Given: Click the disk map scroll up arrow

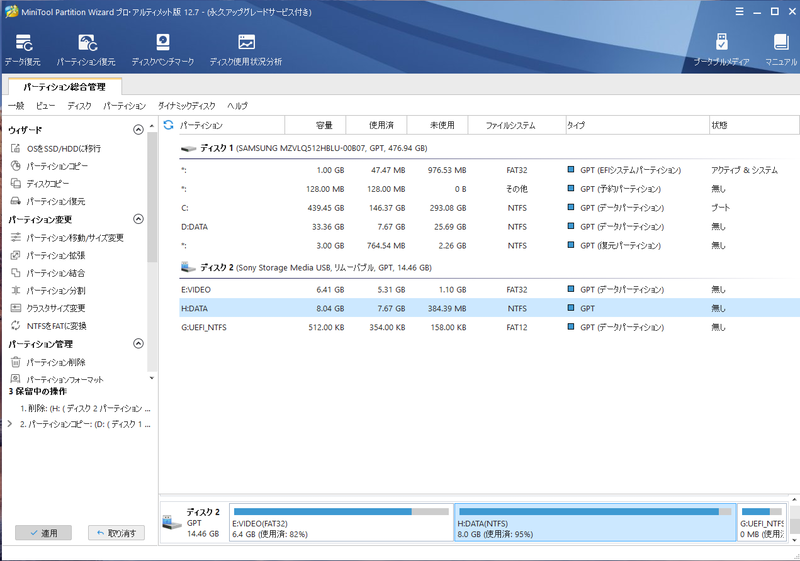Looking at the screenshot, I should coord(794,500).
